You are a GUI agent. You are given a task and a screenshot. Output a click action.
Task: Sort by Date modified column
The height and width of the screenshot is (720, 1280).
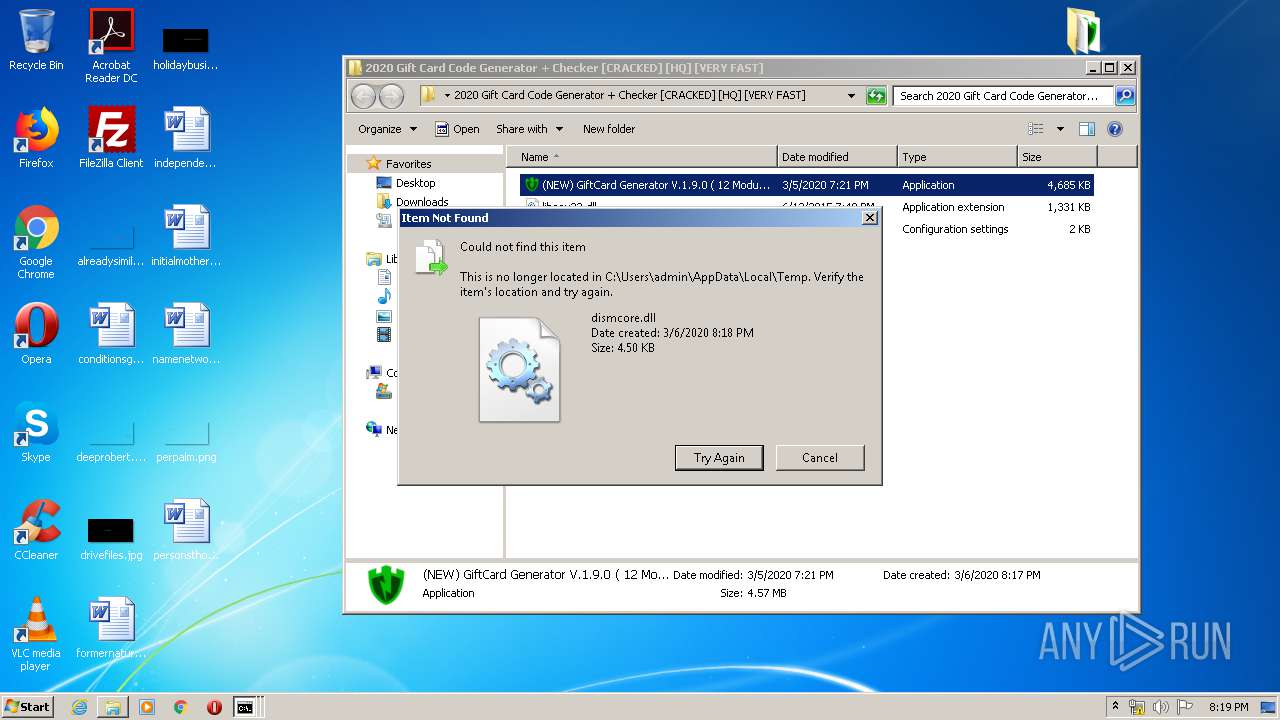(x=837, y=157)
